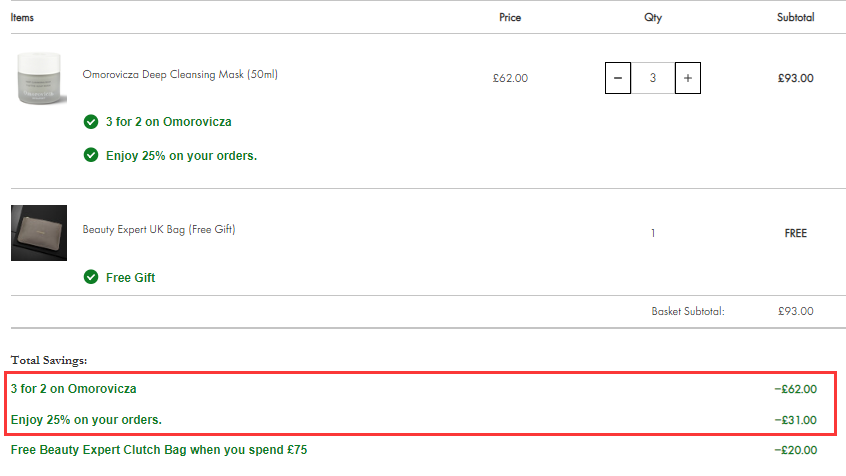Image resolution: width=846 pixels, height=476 pixels.
Task: Click green check icon beside Enjoy 25% offer
Action: click(91, 155)
